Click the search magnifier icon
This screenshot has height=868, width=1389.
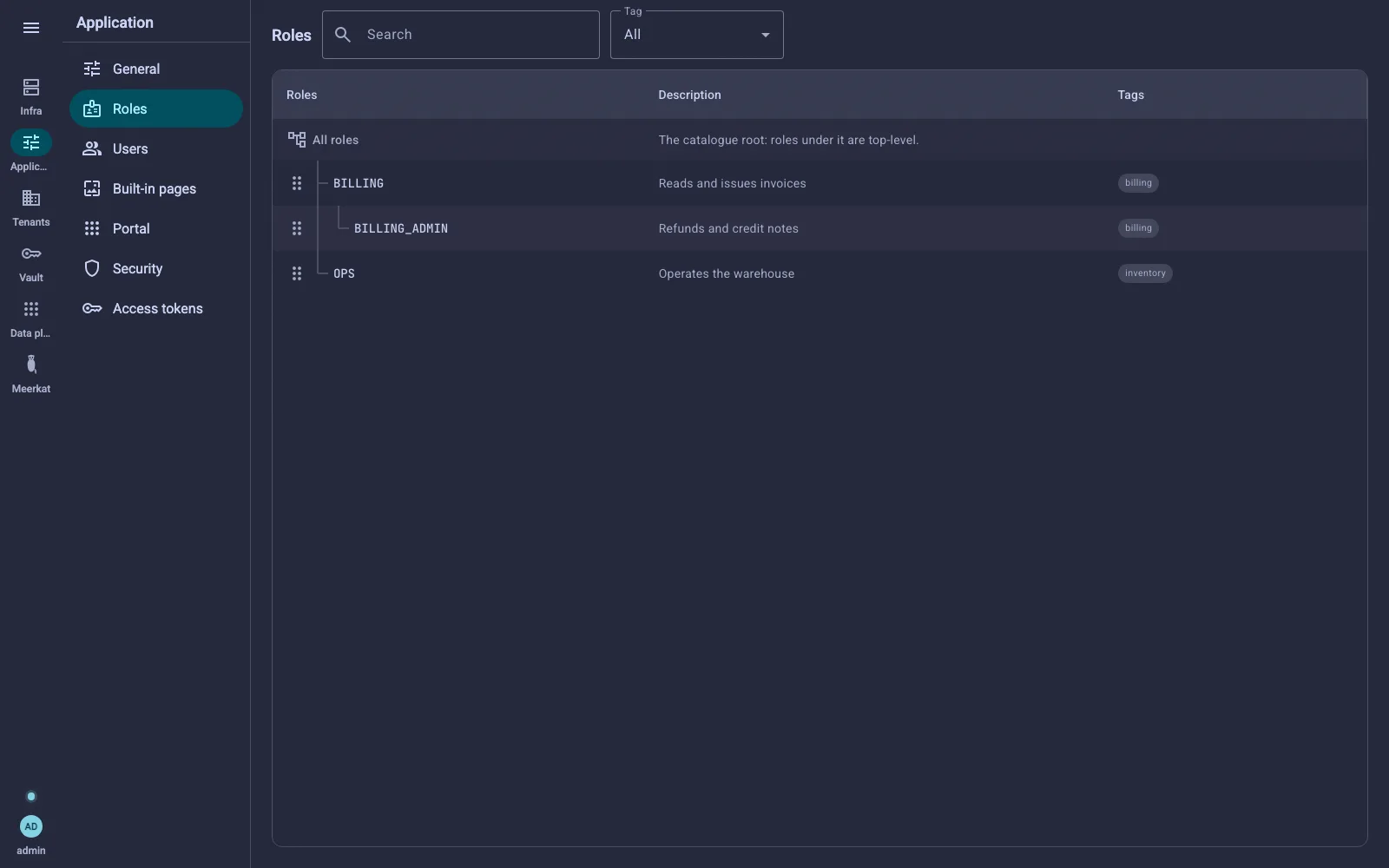tap(343, 35)
